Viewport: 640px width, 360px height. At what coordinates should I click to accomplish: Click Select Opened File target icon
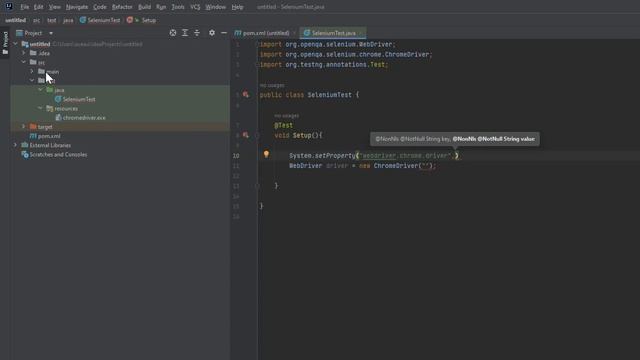(x=173, y=33)
